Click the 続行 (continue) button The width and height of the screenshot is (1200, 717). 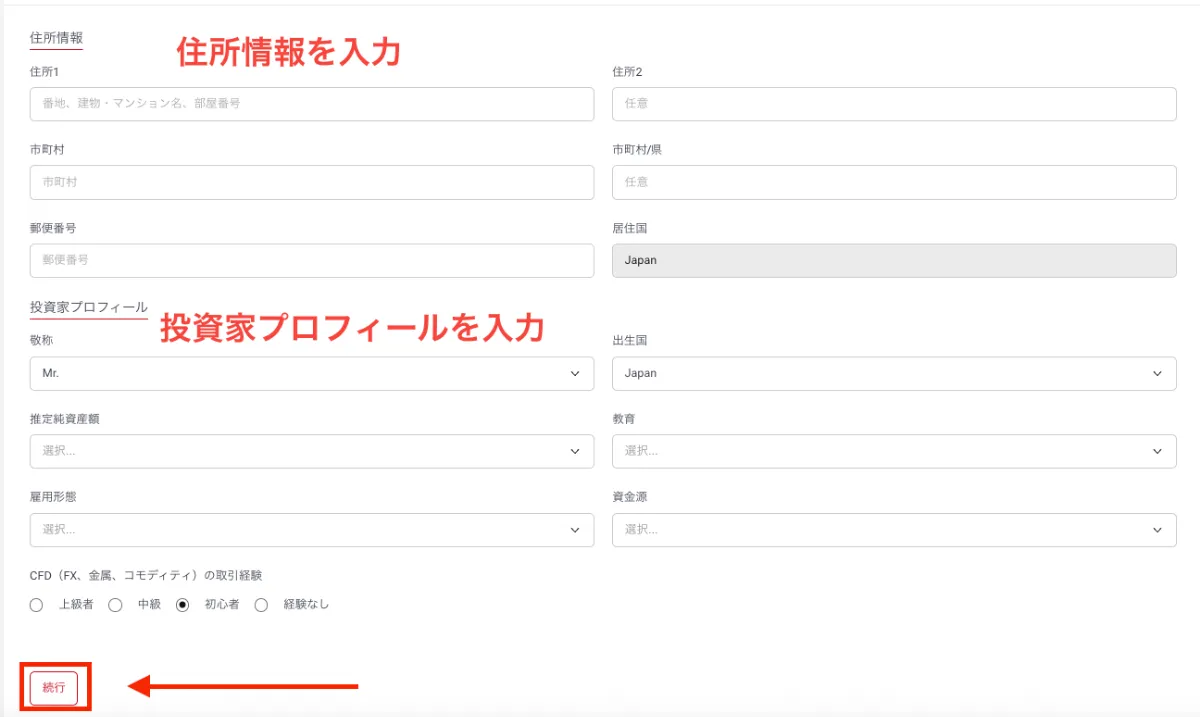54,687
